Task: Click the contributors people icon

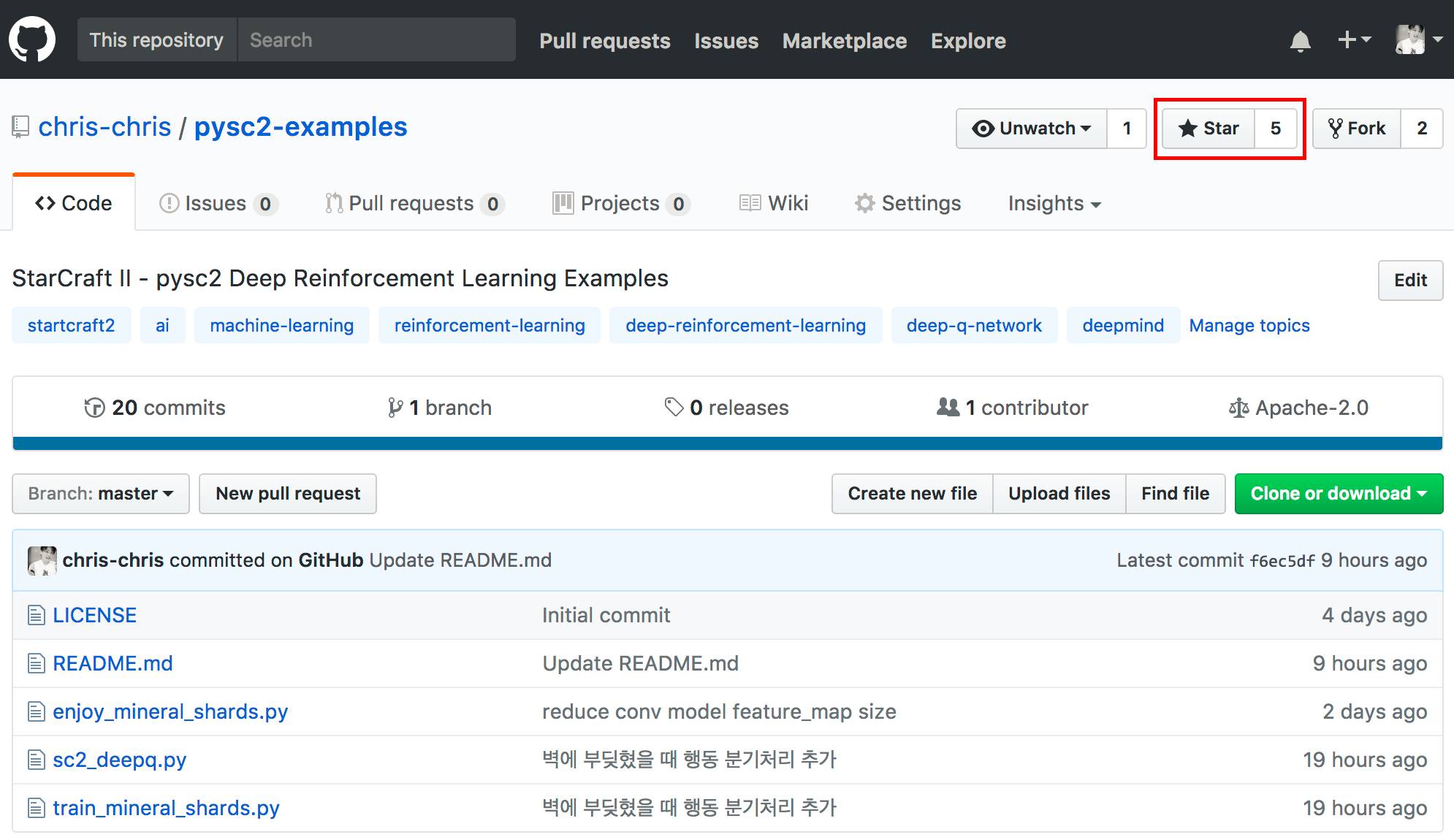Action: coord(948,407)
